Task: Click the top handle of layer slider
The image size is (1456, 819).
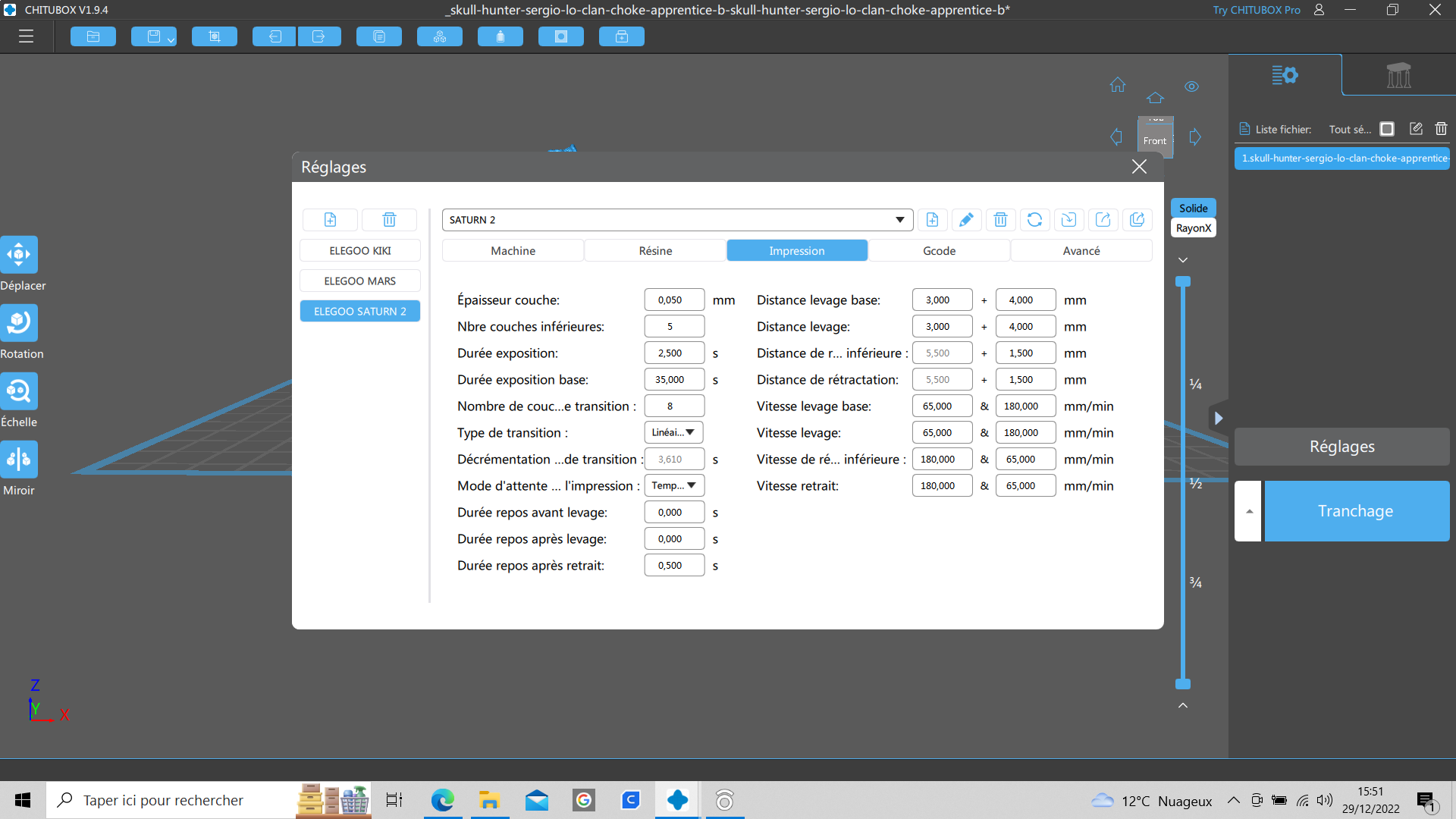Action: (1183, 282)
